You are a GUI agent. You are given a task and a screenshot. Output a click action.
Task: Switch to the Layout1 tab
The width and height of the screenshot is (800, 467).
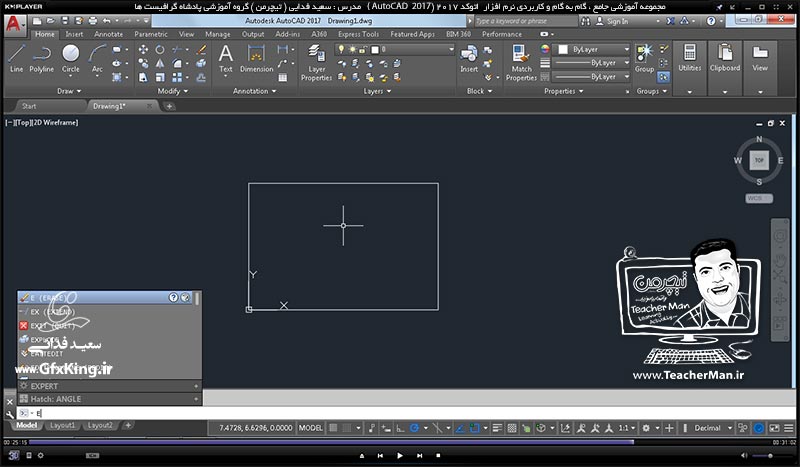62,425
